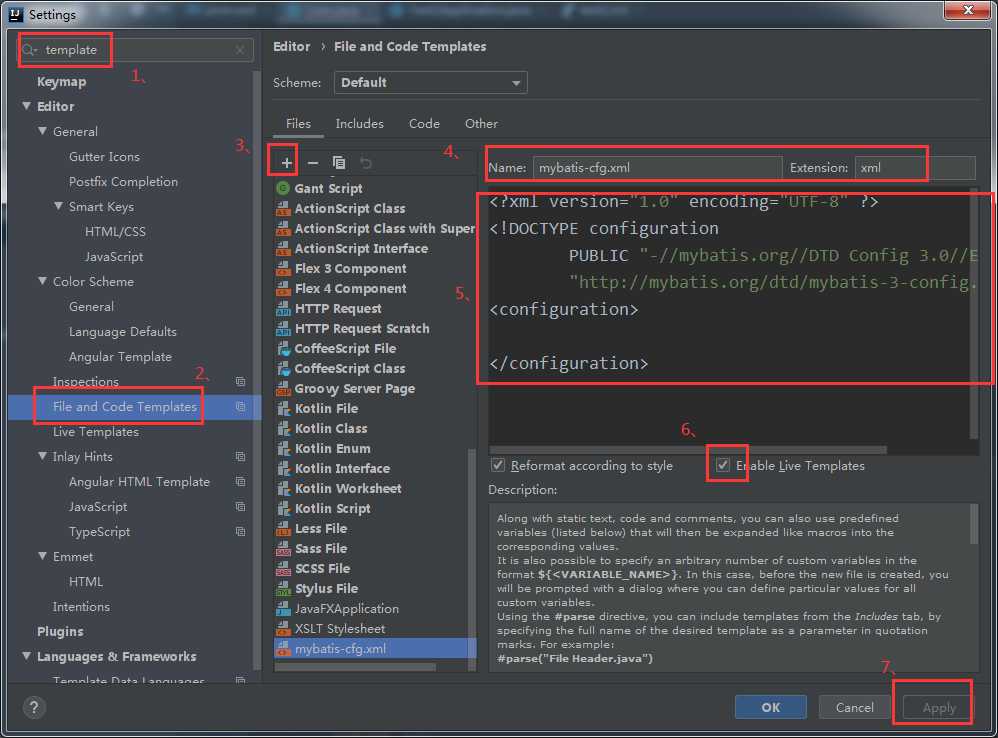The width and height of the screenshot is (998, 738).
Task: Click project-level icon beside Inspections
Action: click(241, 382)
